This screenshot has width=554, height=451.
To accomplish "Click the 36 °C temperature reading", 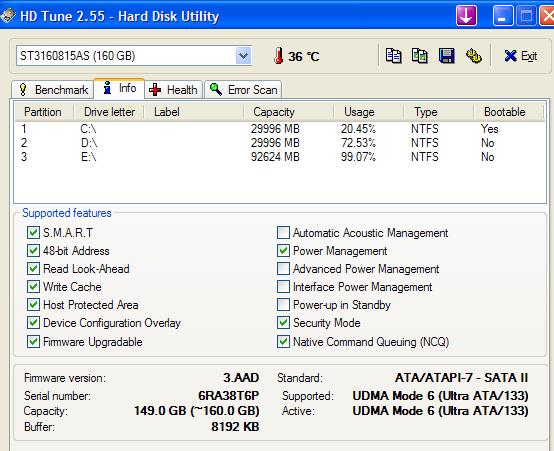I will pyautogui.click(x=303, y=57).
